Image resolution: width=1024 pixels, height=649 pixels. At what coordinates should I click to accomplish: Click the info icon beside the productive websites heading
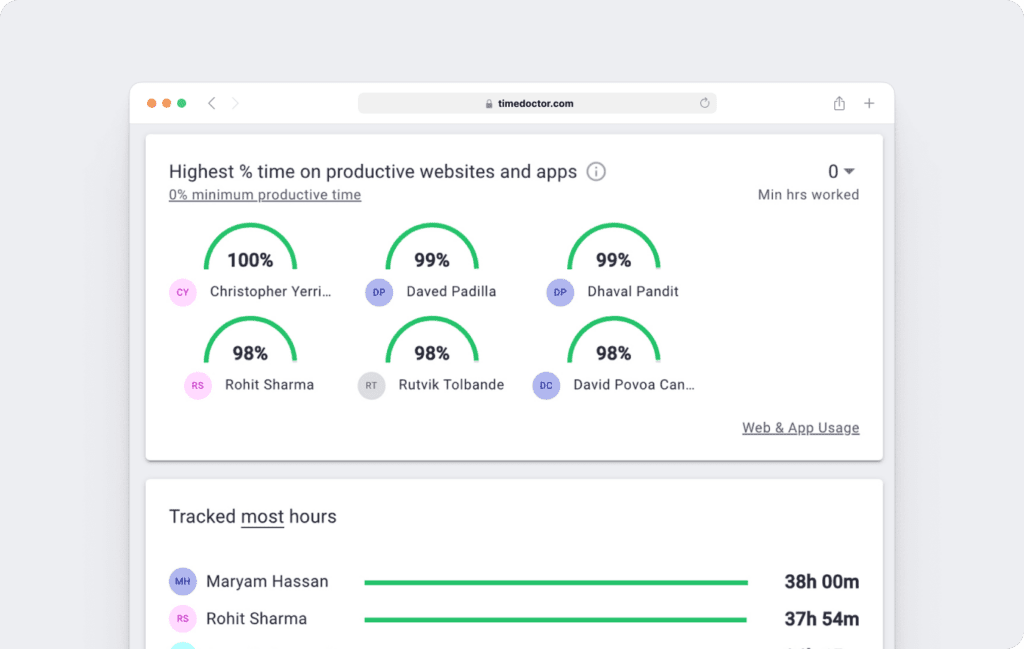(596, 171)
